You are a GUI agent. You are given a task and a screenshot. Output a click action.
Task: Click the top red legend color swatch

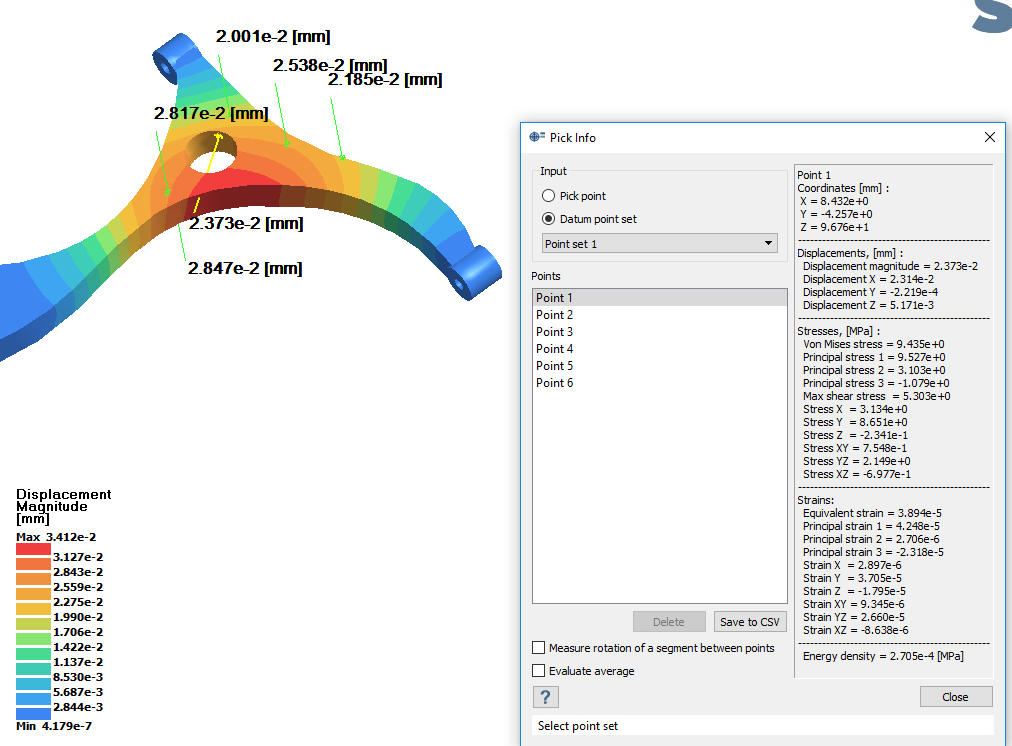pyautogui.click(x=33, y=549)
